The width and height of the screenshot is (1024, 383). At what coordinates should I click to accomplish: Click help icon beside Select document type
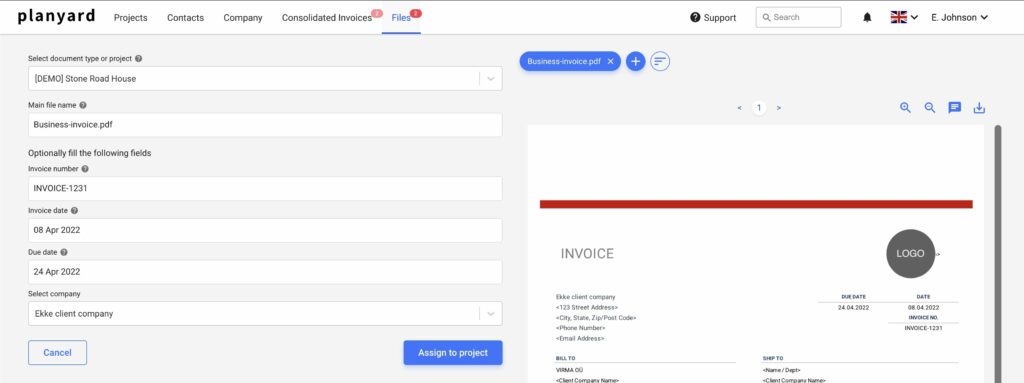(x=138, y=58)
